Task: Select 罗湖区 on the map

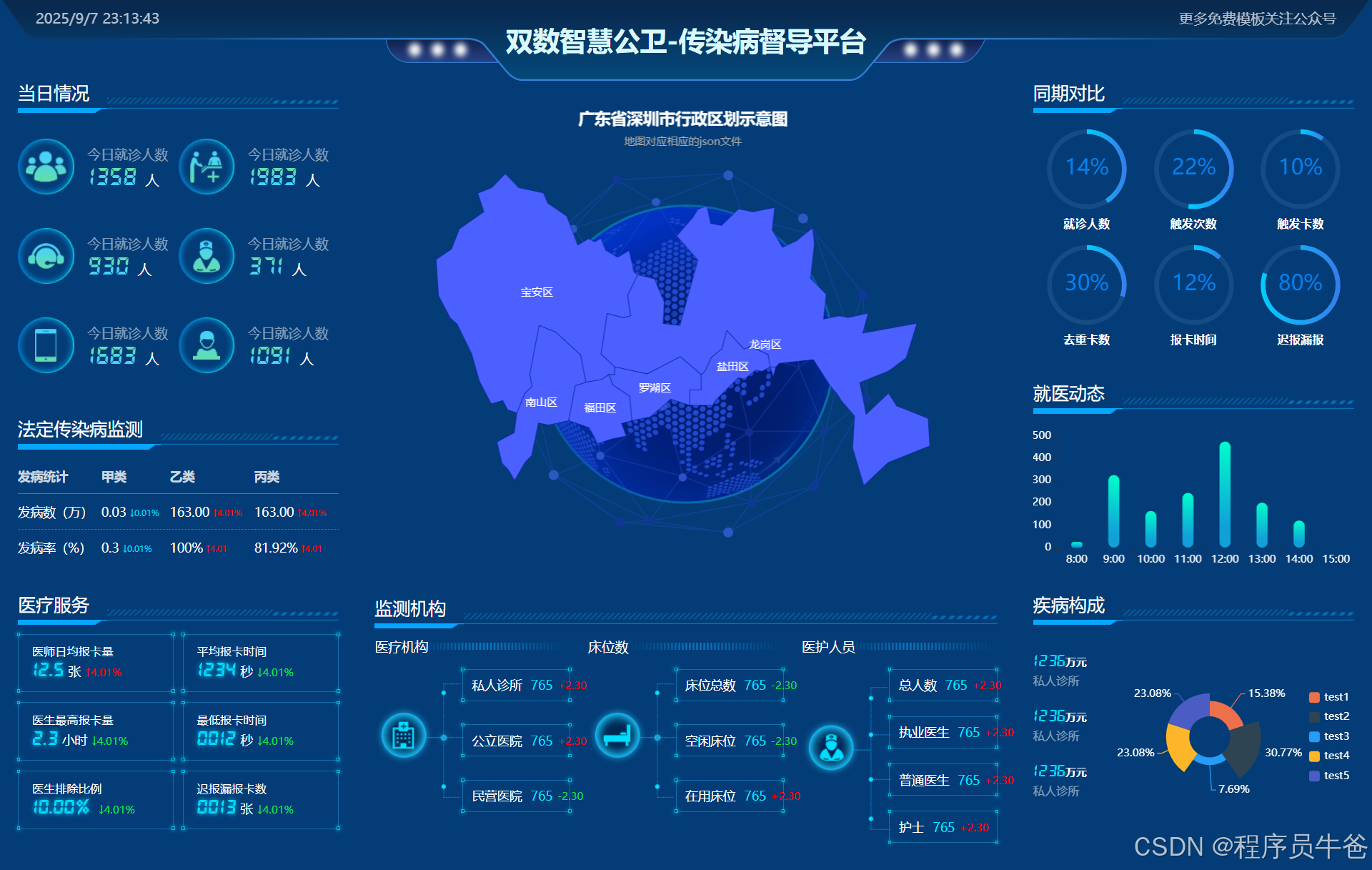Action: coord(655,388)
